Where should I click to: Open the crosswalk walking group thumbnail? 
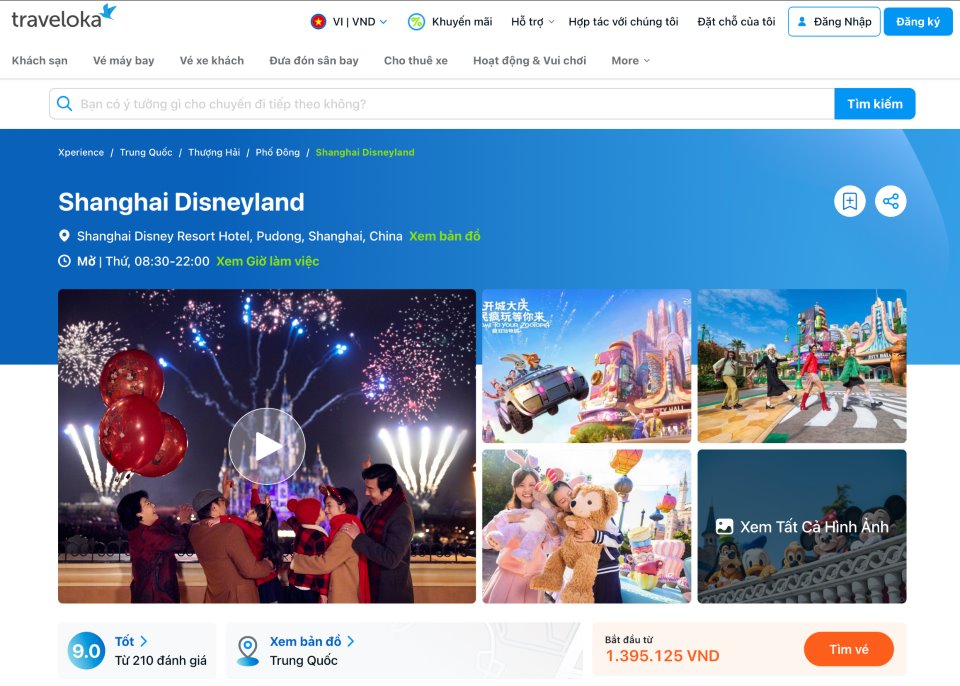pos(802,366)
